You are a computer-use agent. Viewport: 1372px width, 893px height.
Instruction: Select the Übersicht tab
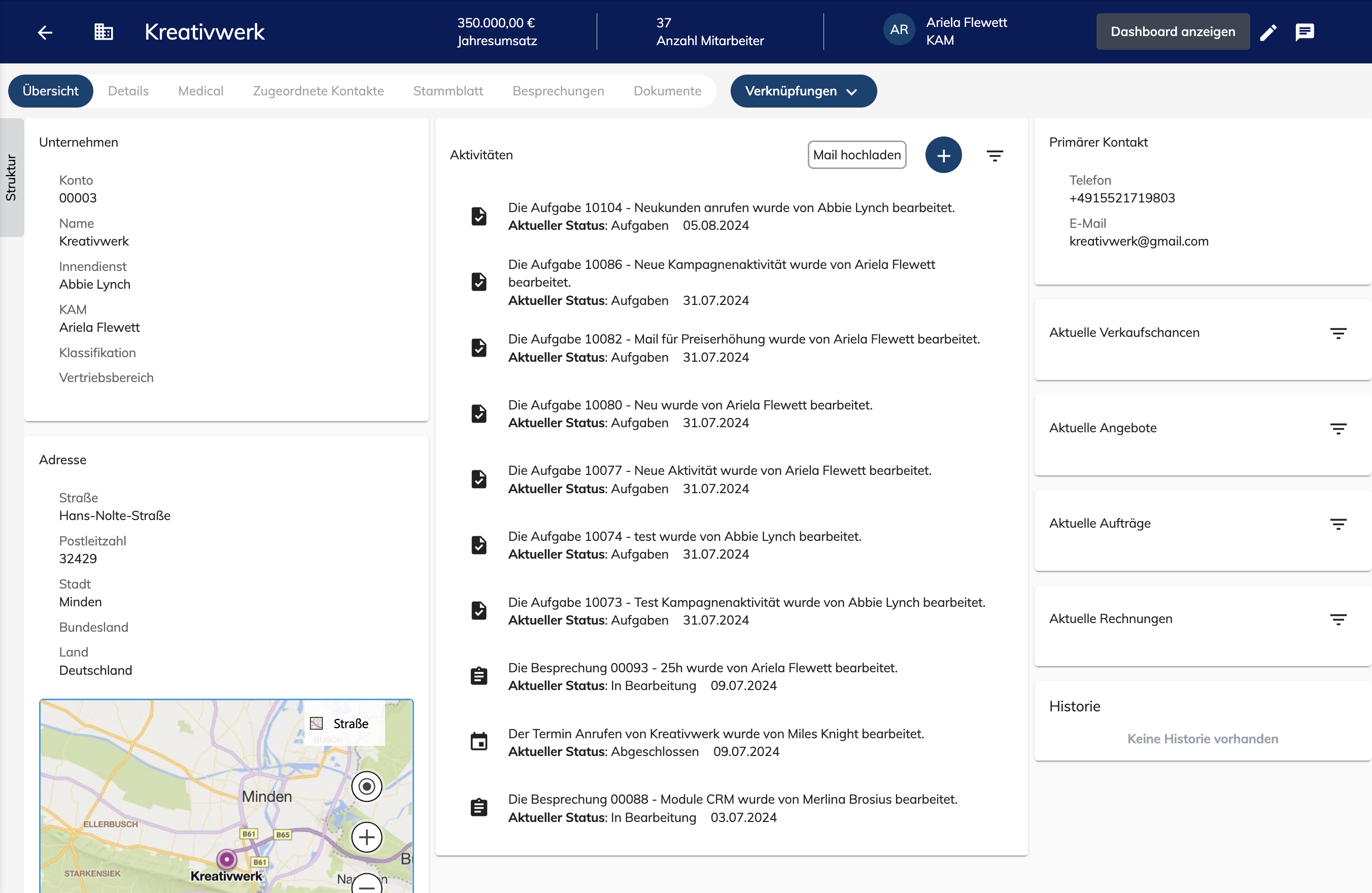click(50, 91)
